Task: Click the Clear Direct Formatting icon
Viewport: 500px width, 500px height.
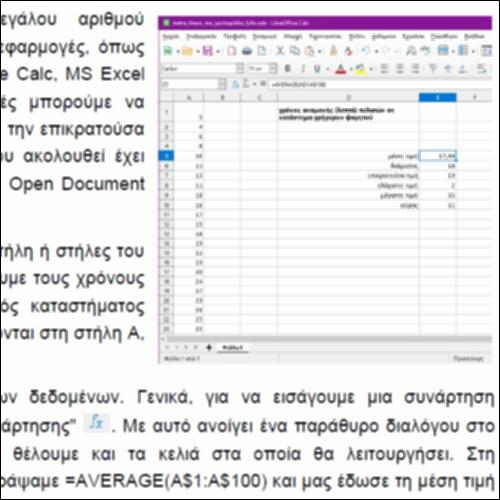Action: (x=348, y=51)
